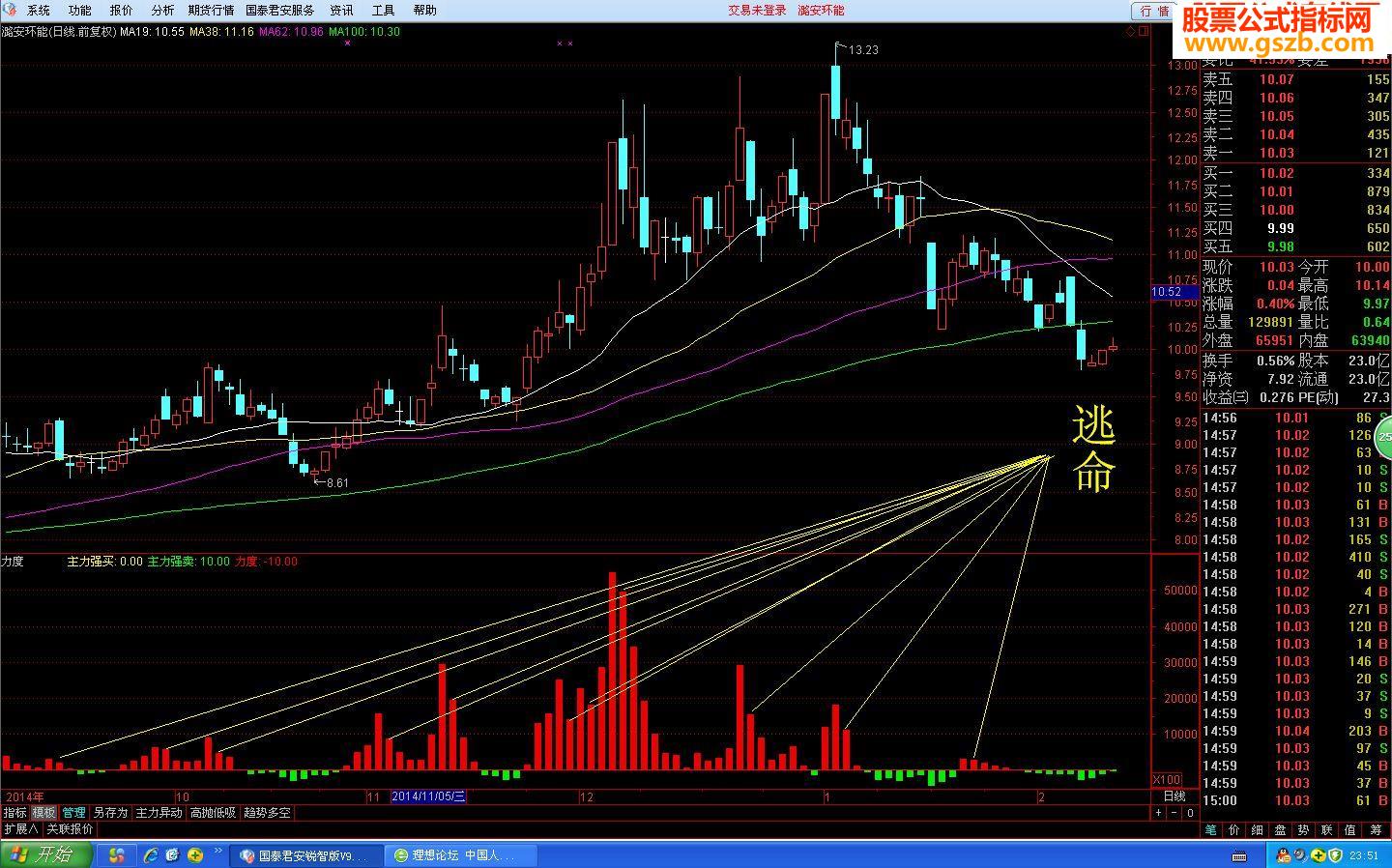Open the Windows 开始 Start button
This screenshot has width=1392, height=868.
point(46,854)
